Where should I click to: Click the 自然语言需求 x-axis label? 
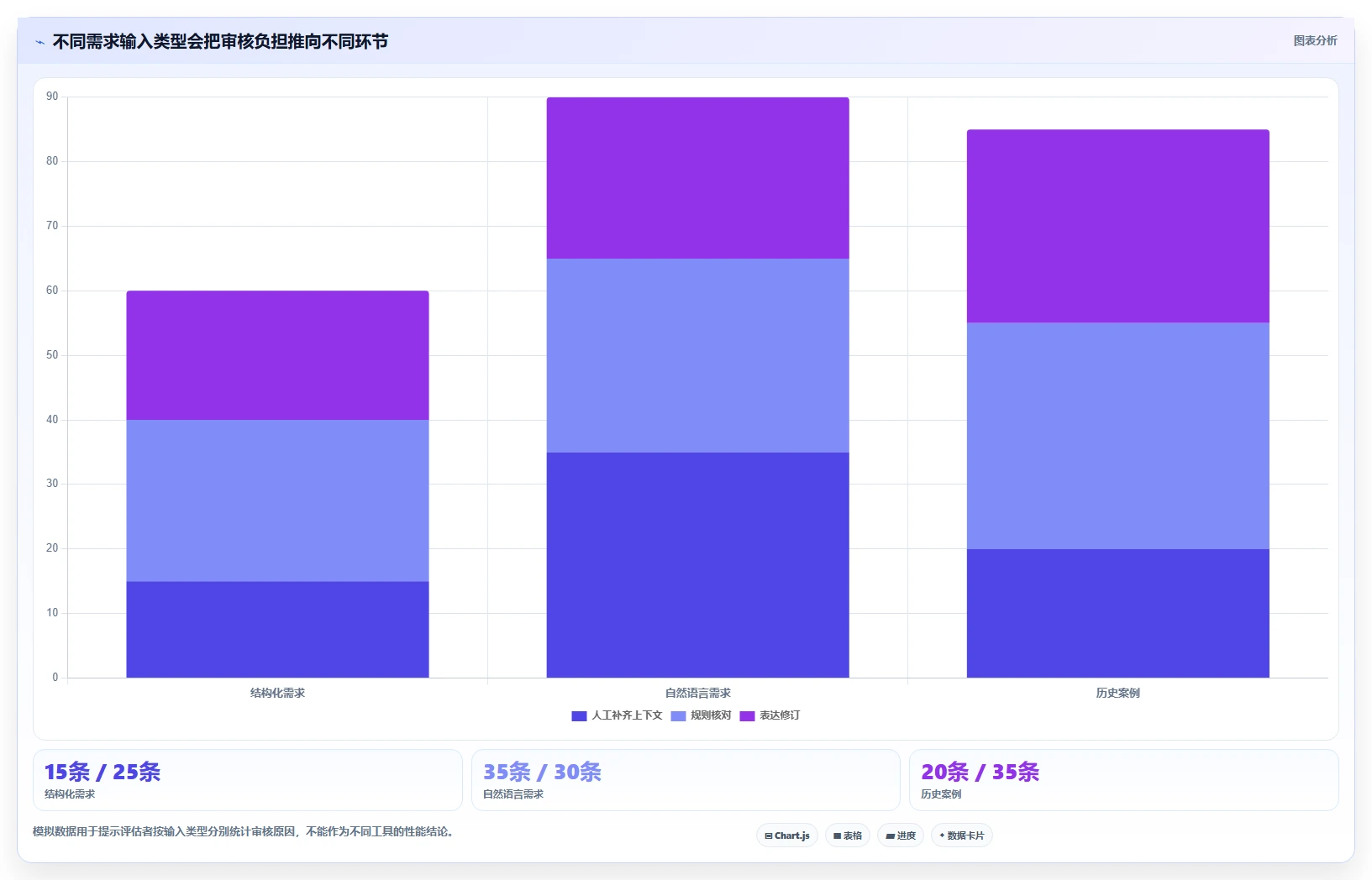697,693
